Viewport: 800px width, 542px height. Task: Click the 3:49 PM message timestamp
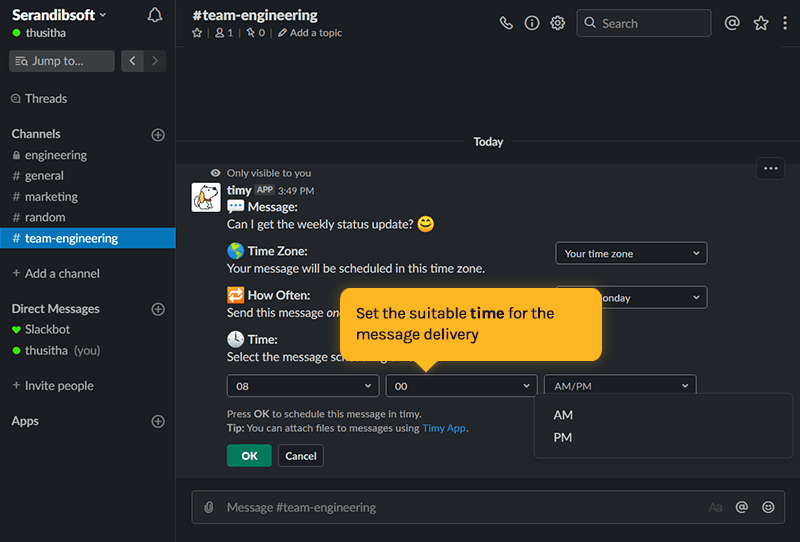coord(296,191)
